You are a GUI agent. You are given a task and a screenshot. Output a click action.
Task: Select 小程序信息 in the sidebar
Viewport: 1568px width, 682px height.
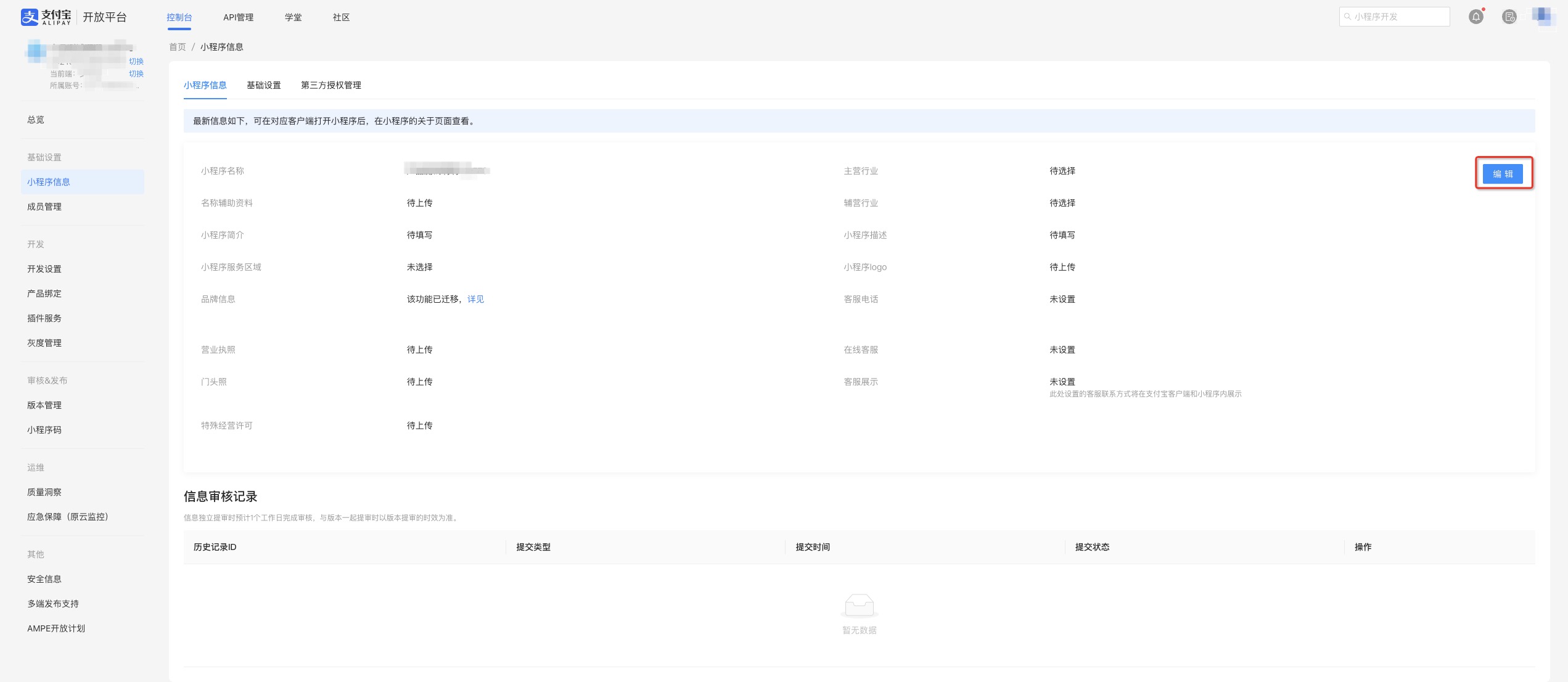pos(82,182)
